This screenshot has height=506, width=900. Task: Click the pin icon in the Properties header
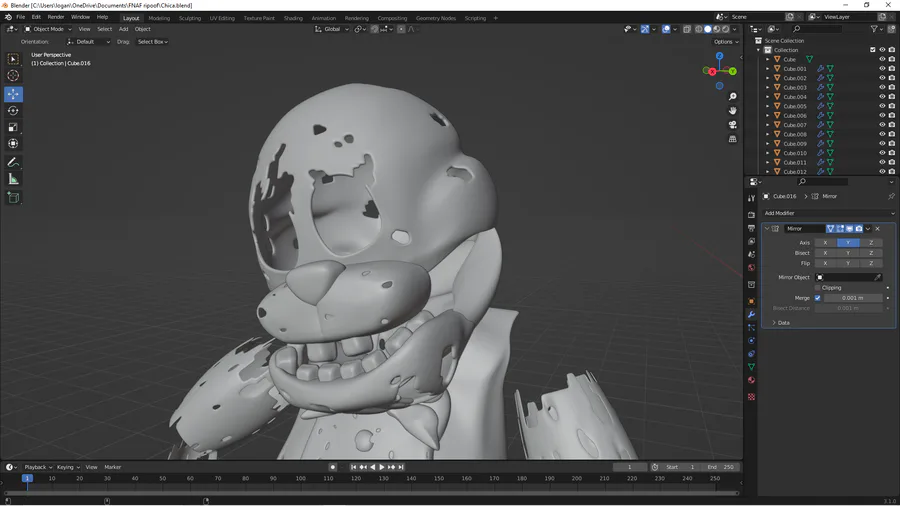(891, 196)
